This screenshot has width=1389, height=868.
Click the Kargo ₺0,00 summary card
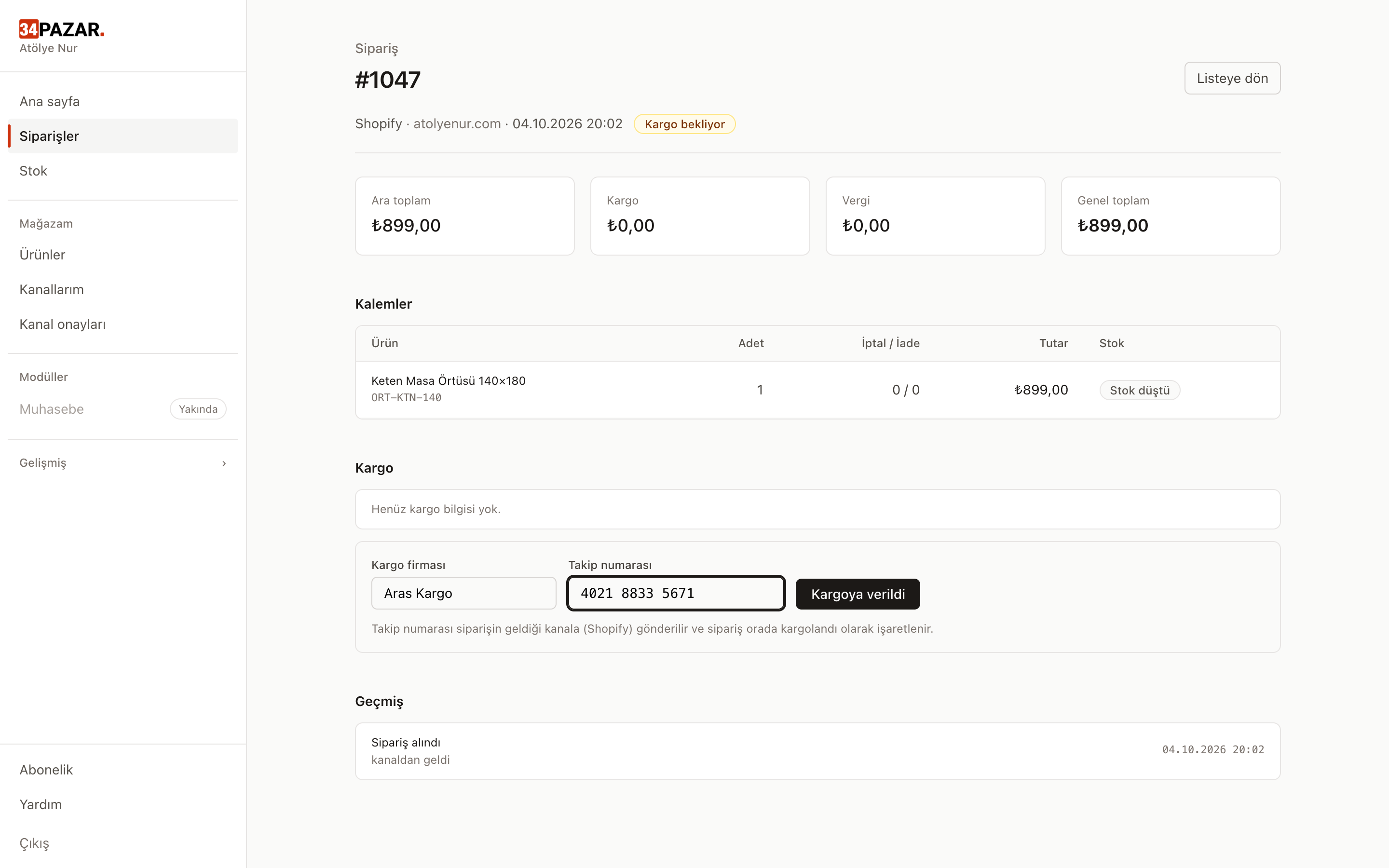coord(700,216)
